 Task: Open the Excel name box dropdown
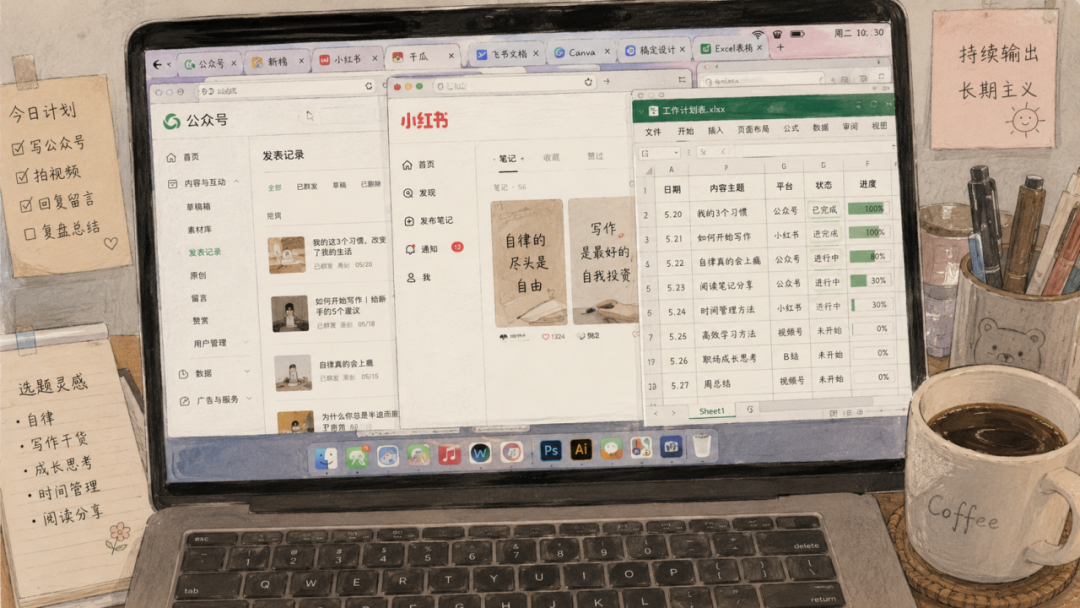click(676, 153)
